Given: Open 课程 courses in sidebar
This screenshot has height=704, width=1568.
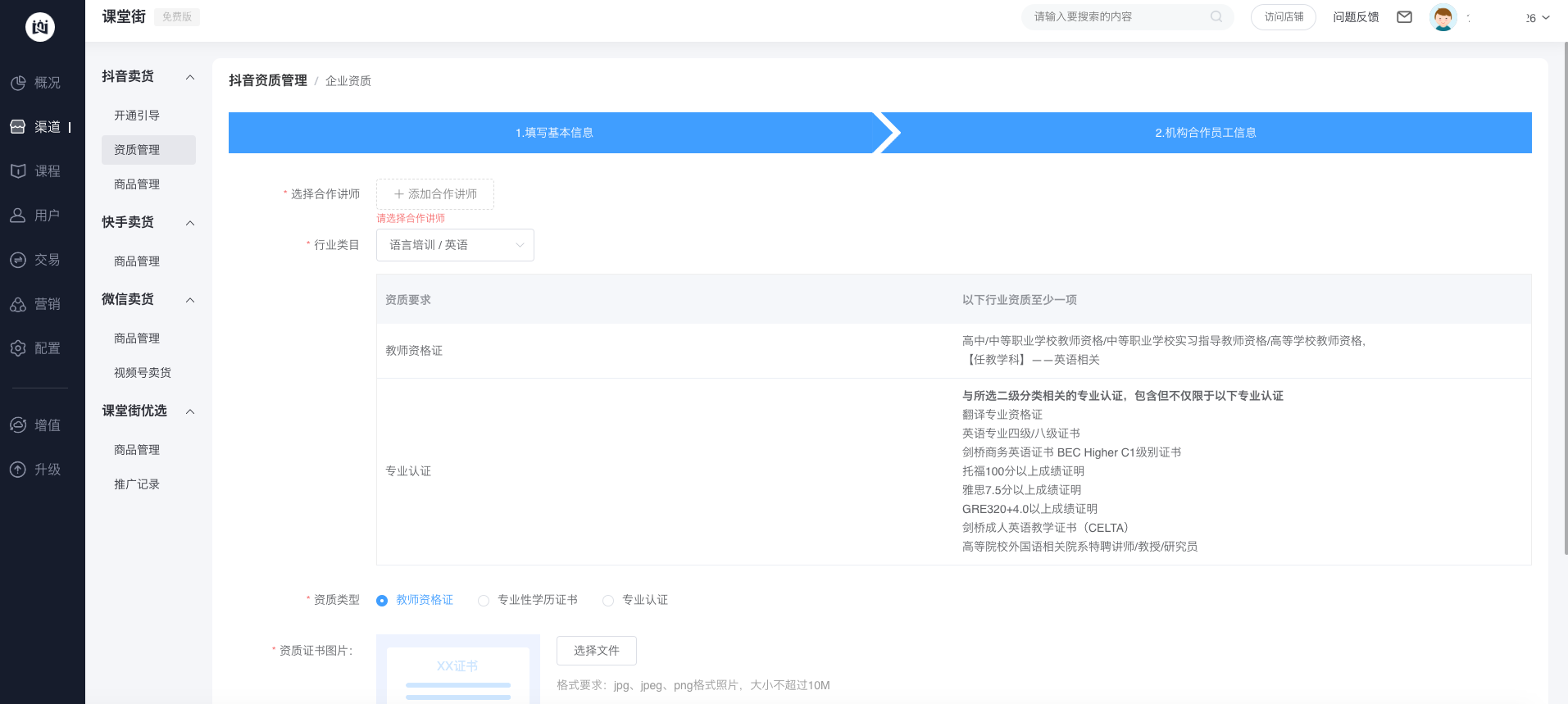Looking at the screenshot, I should pyautogui.click(x=35, y=171).
